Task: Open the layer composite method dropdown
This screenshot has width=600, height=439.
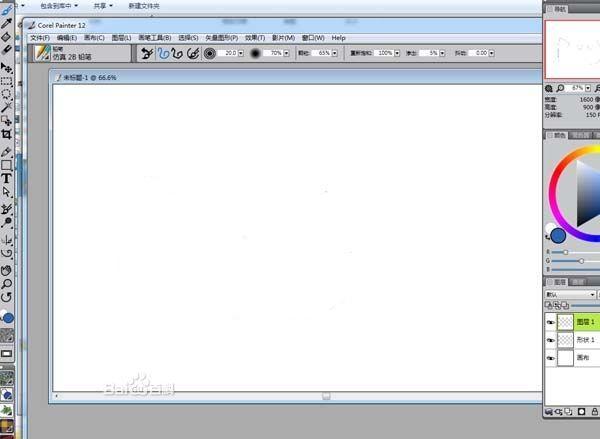Action: tap(592, 295)
